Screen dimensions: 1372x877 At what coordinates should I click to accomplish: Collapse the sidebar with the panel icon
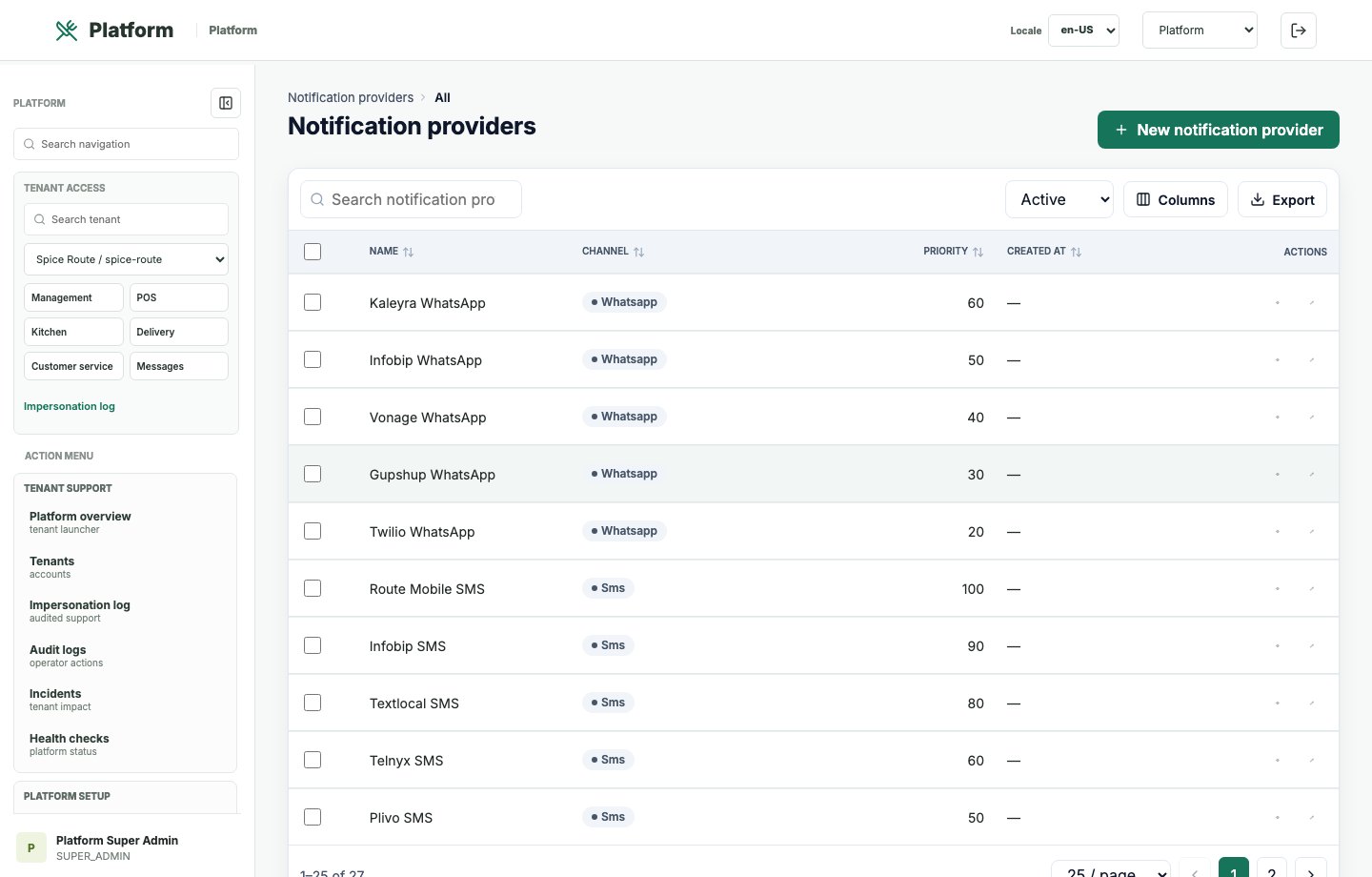tap(226, 103)
